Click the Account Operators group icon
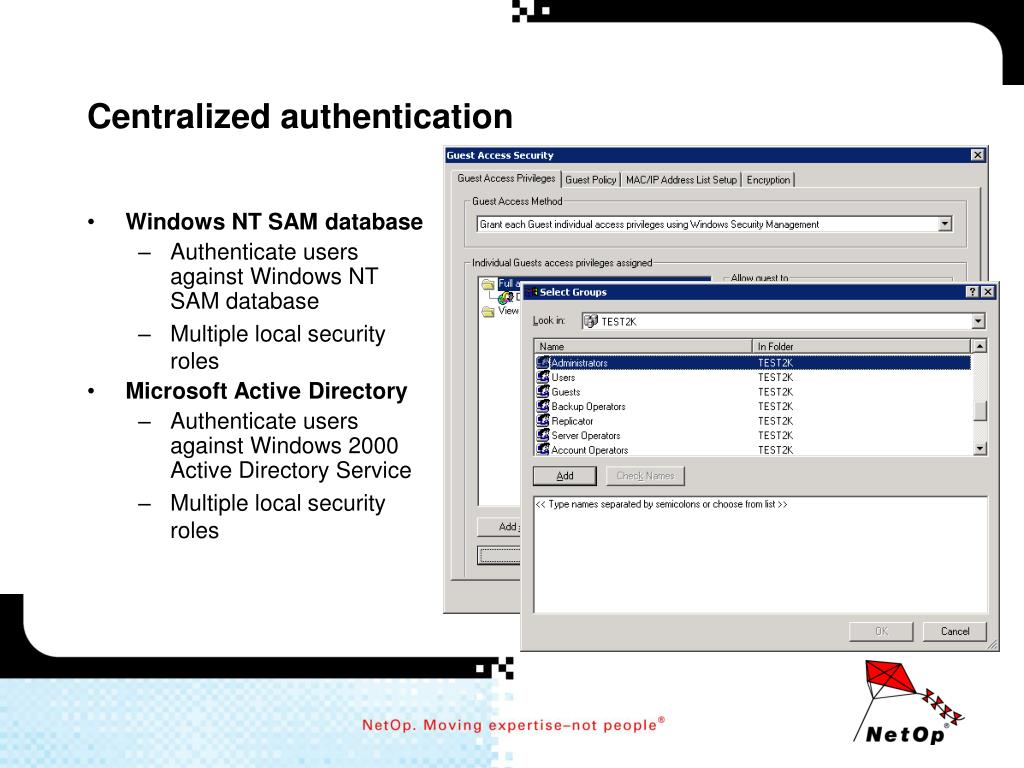The height and width of the screenshot is (768, 1024). [543, 449]
